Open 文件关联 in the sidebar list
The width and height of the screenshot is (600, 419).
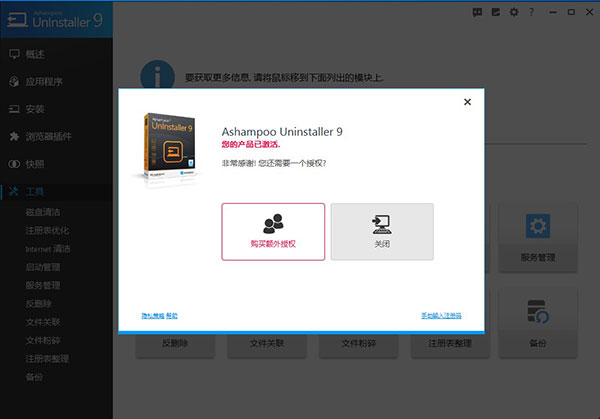click(43, 322)
